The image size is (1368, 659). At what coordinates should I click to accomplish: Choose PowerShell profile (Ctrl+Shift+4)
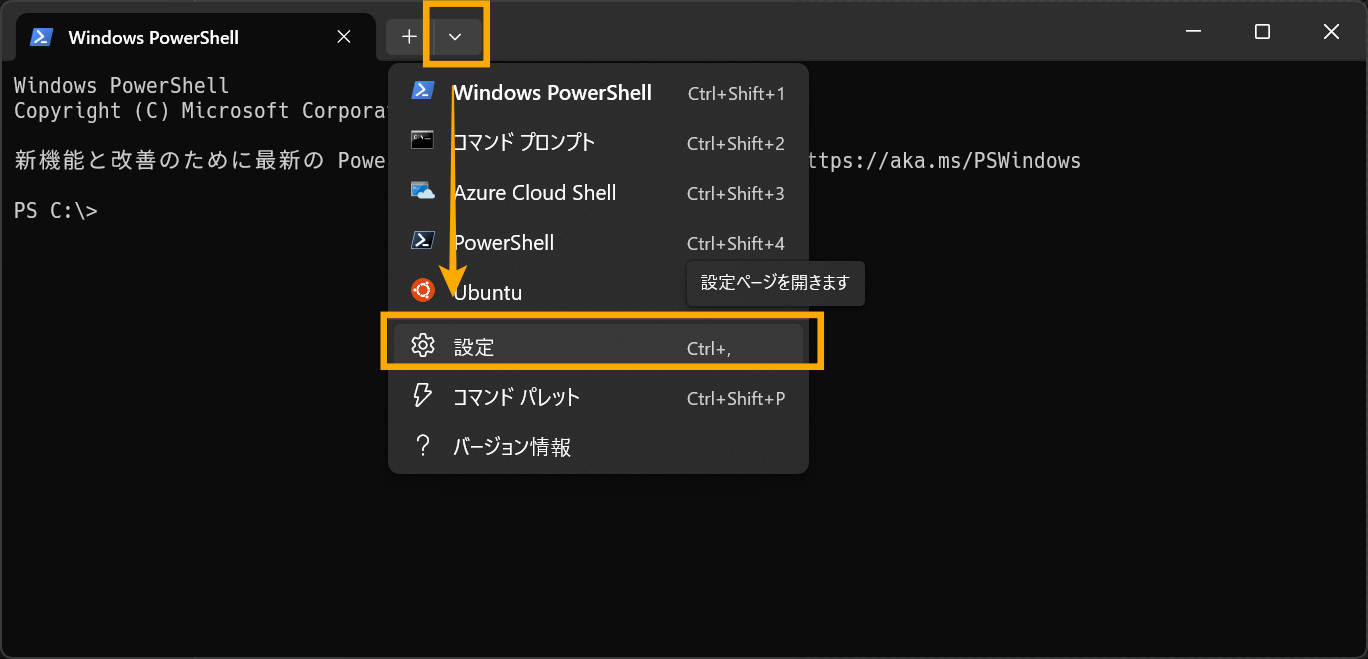(598, 243)
